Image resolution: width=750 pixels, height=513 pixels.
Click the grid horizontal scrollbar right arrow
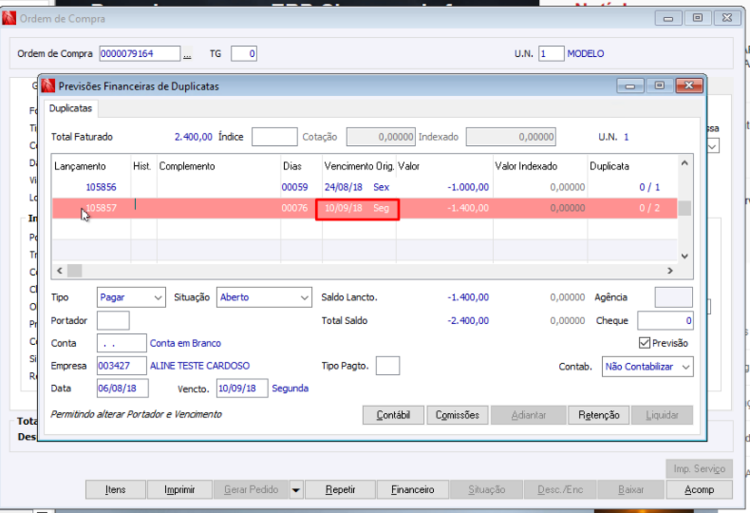pyautogui.click(x=670, y=271)
